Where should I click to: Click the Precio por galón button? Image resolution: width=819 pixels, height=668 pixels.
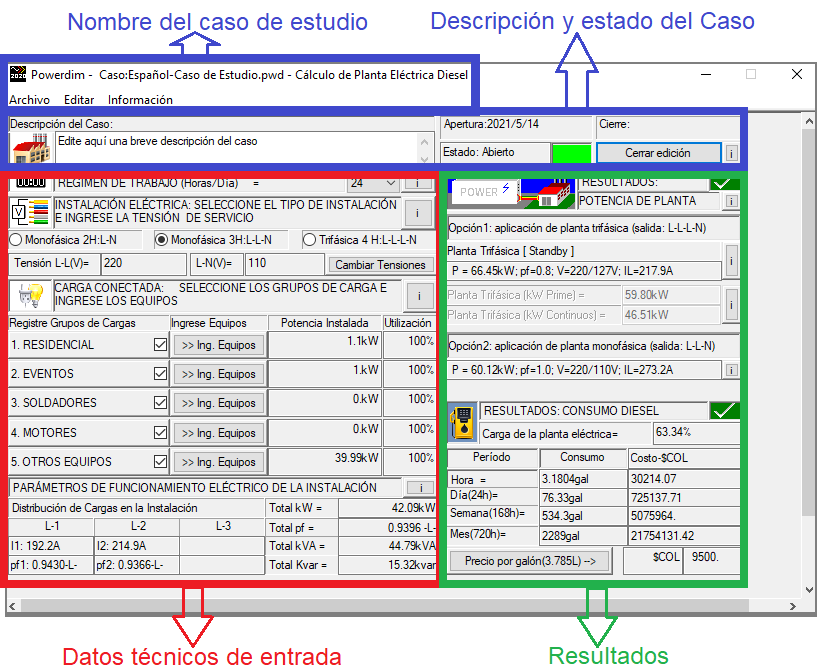pyautogui.click(x=529, y=561)
